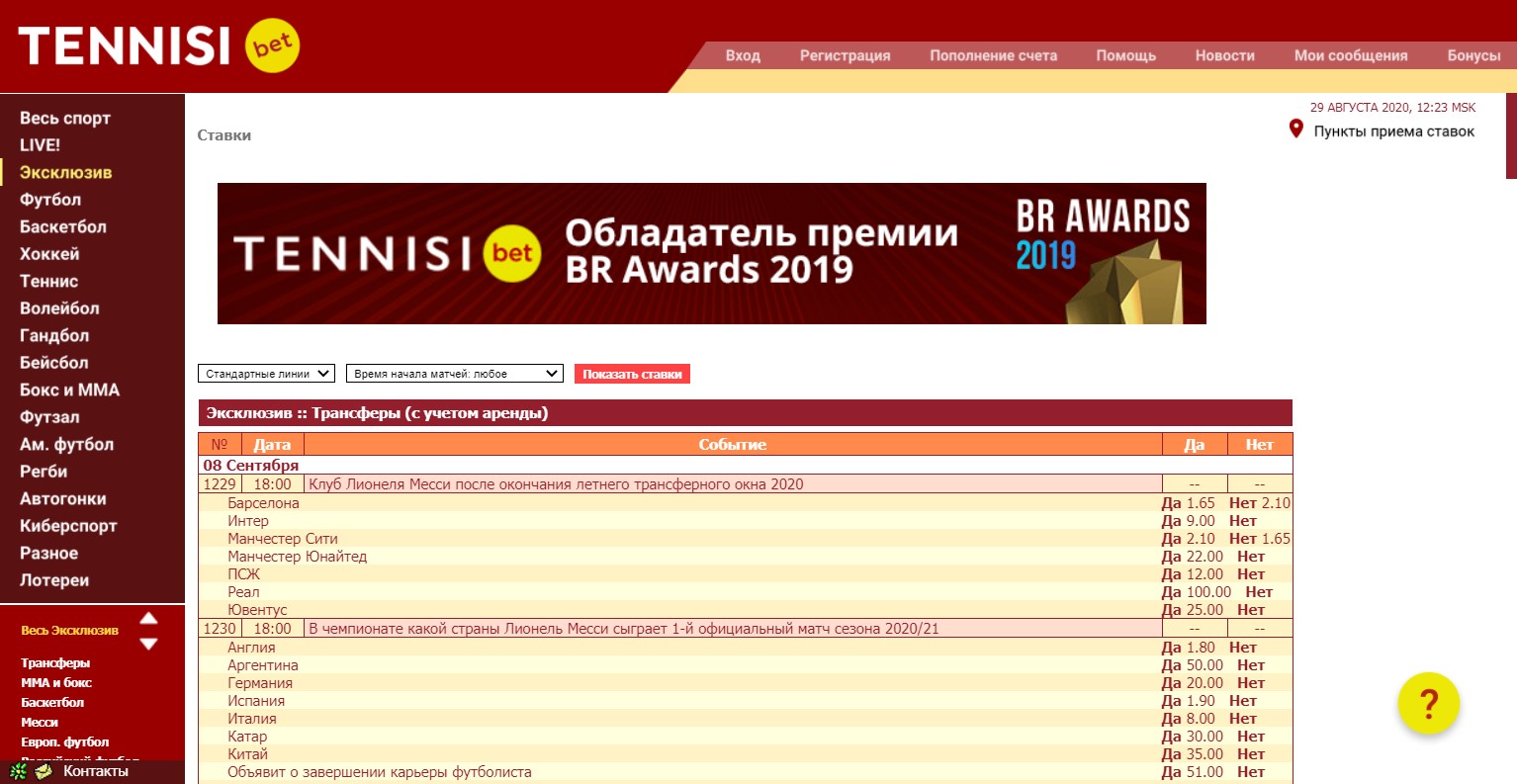
Task: Click the envelope mail icon near Контакты
Action: 43,771
